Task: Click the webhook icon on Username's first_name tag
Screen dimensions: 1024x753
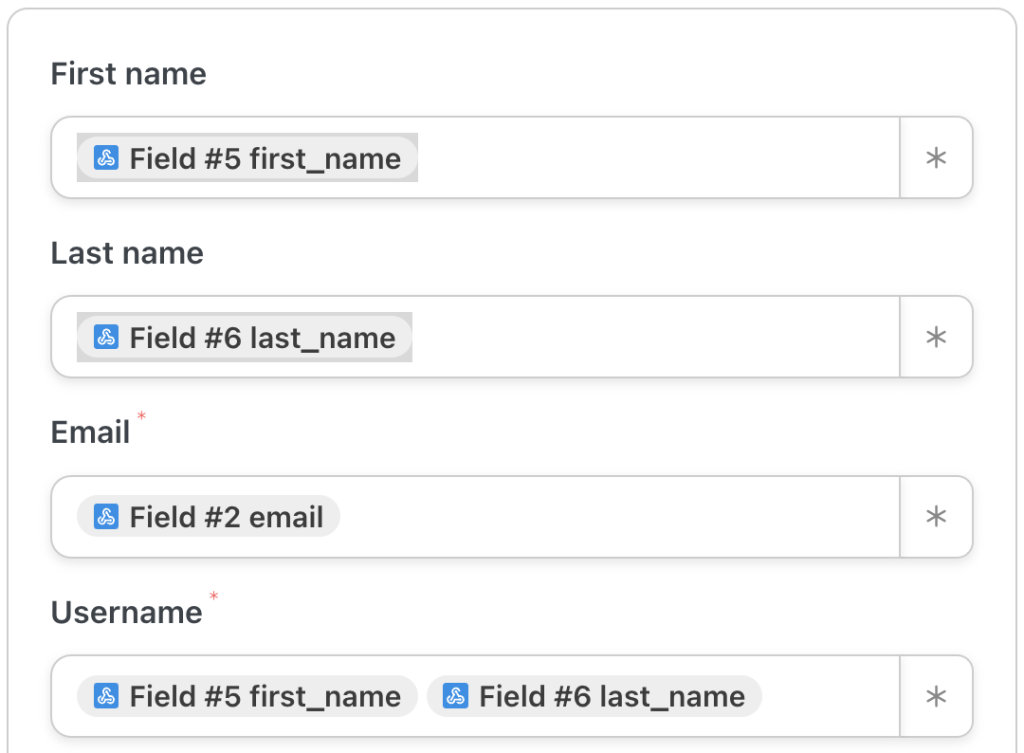Action: click(x=104, y=696)
